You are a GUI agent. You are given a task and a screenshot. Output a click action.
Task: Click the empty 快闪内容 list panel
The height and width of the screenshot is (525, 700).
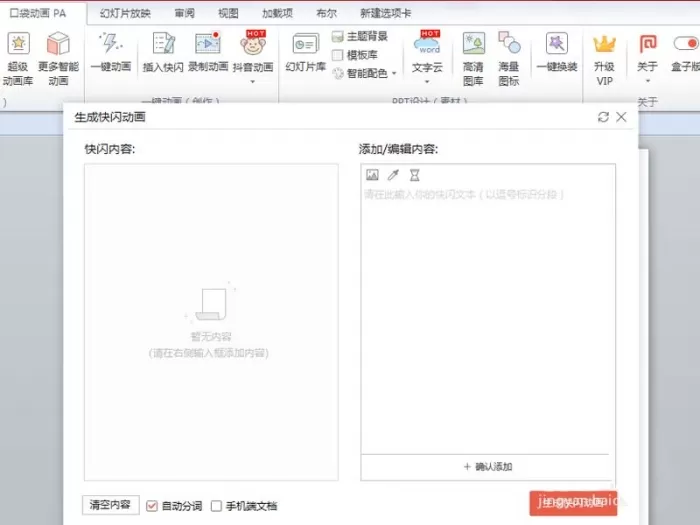click(211, 322)
